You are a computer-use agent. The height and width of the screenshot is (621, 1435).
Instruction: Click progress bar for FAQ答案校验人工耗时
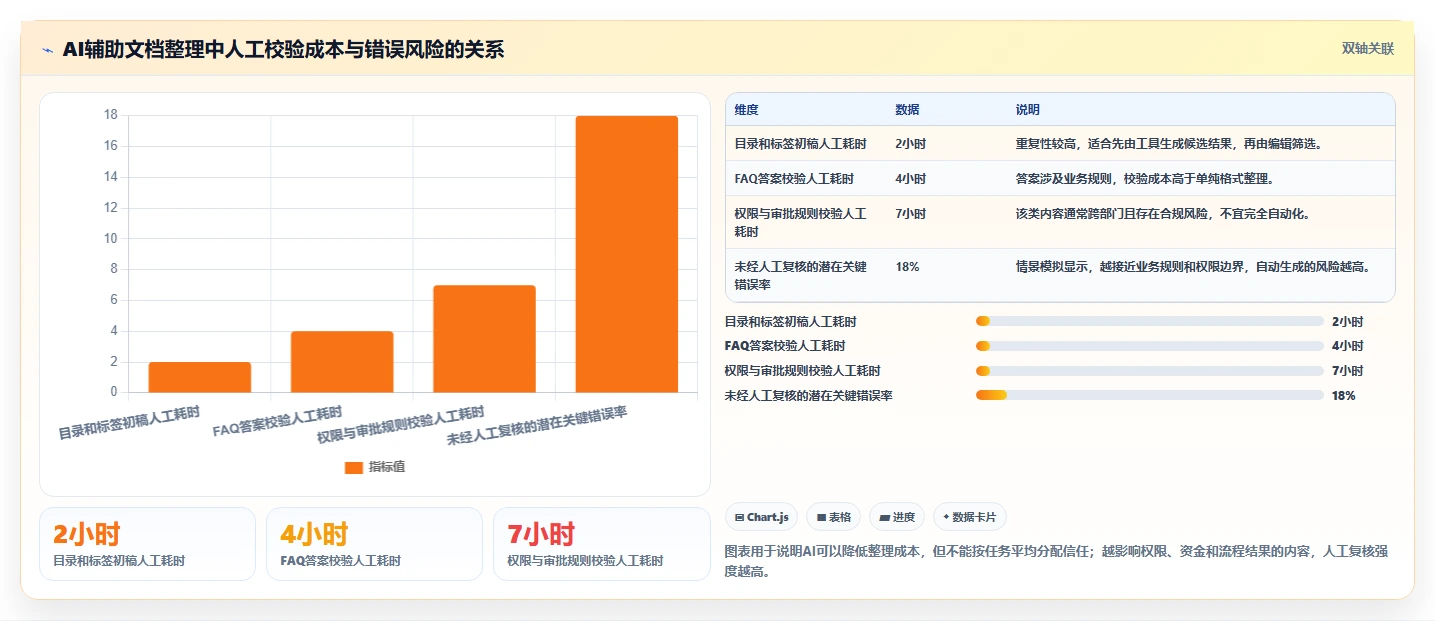pyautogui.click(x=1150, y=346)
